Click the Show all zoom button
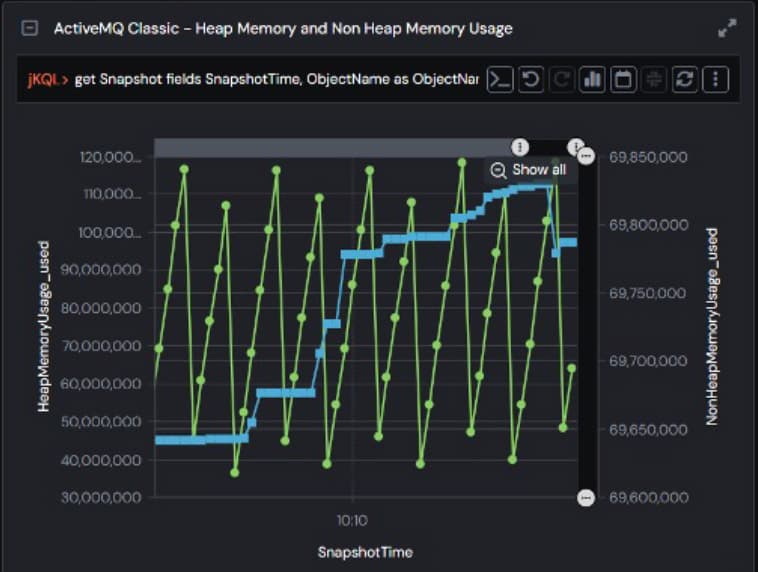758x572 pixels. pyautogui.click(x=529, y=170)
